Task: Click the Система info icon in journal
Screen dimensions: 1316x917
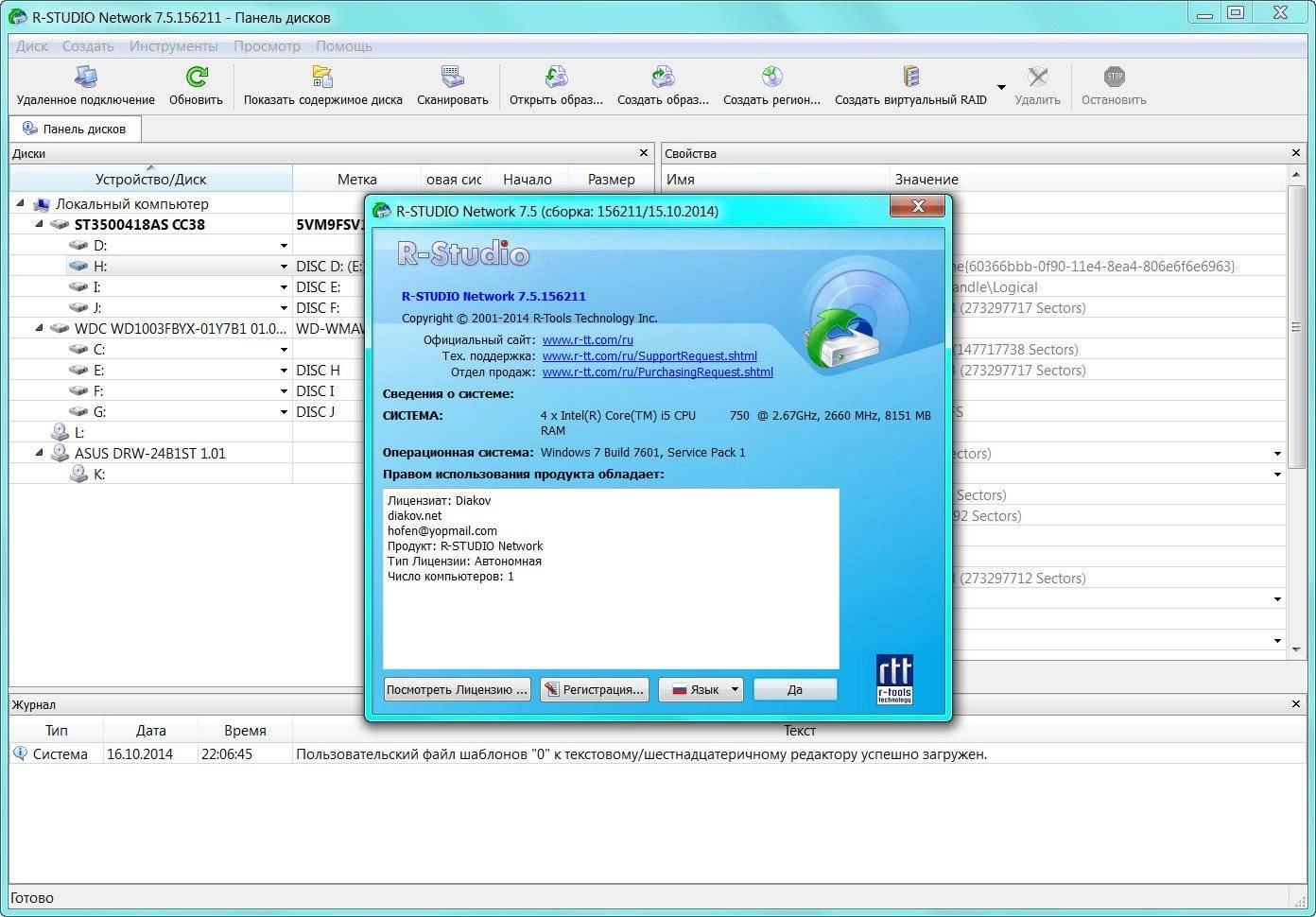Action: point(20,753)
